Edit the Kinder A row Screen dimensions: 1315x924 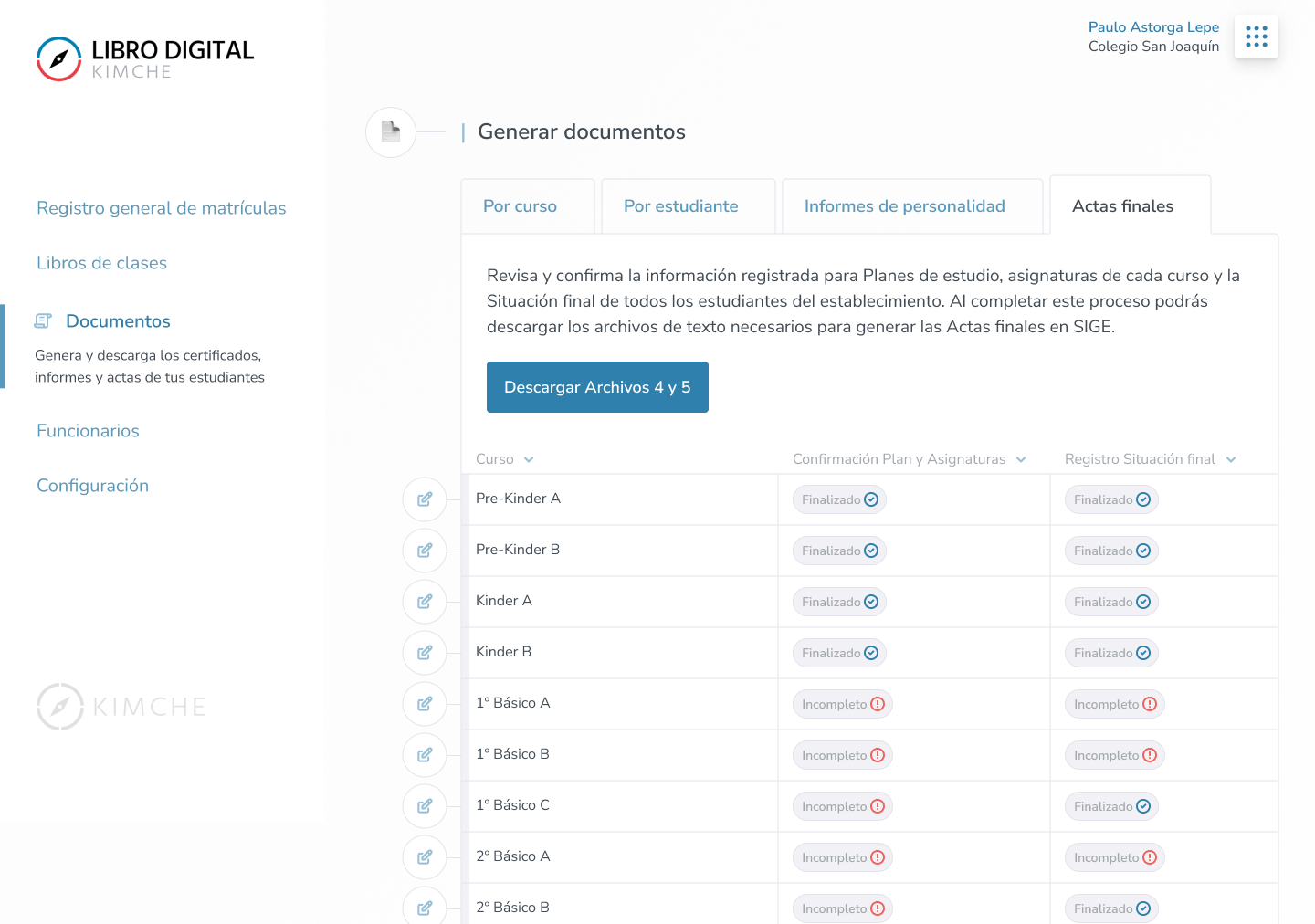425,602
